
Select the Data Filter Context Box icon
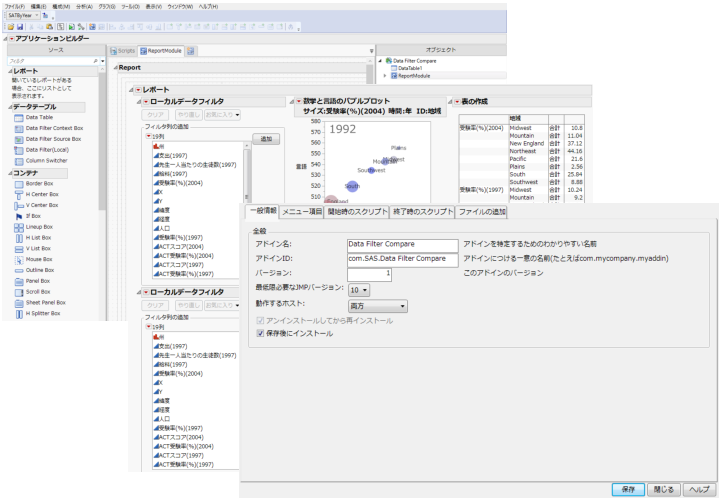tap(19, 128)
